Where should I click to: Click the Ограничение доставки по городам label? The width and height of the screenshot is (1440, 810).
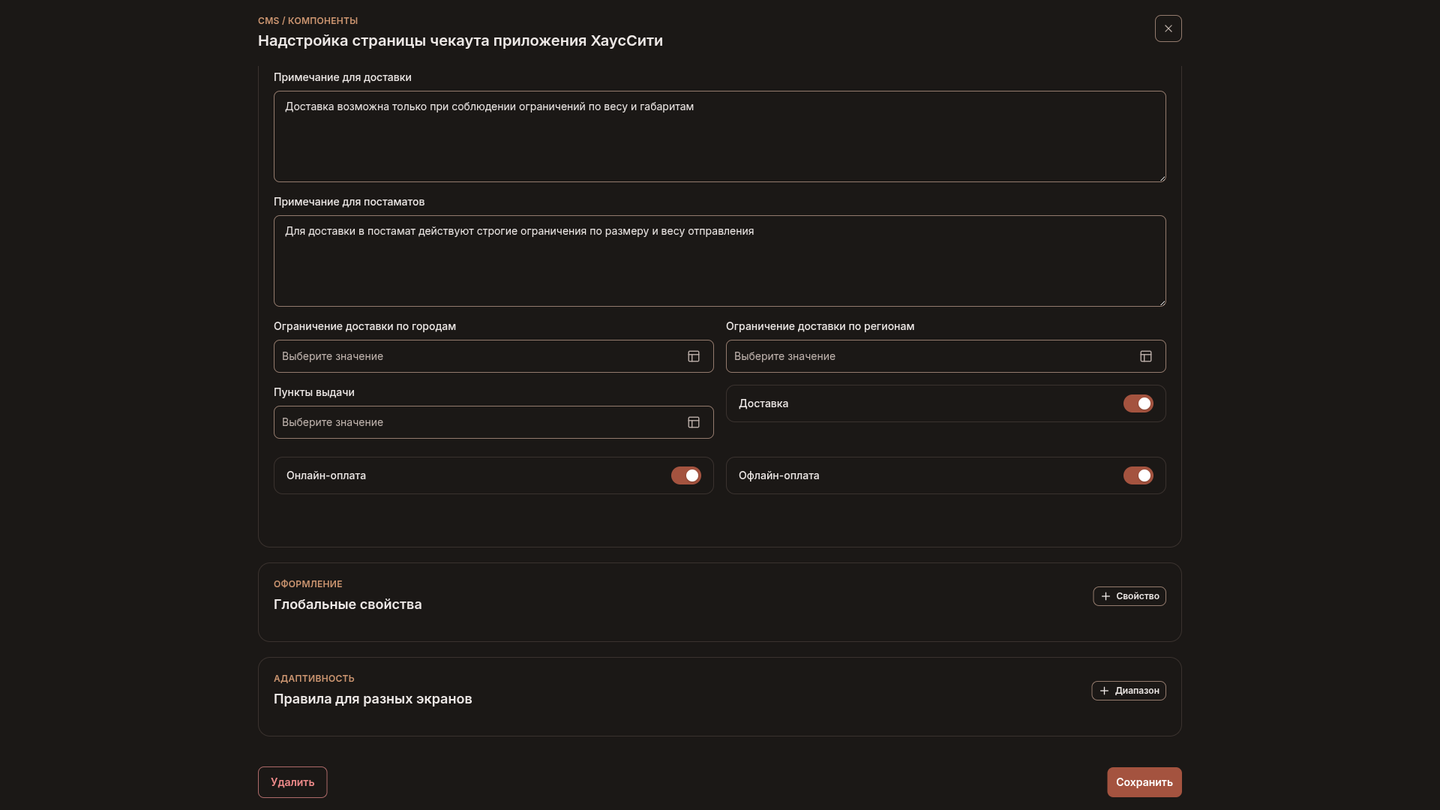pyautogui.click(x=365, y=326)
